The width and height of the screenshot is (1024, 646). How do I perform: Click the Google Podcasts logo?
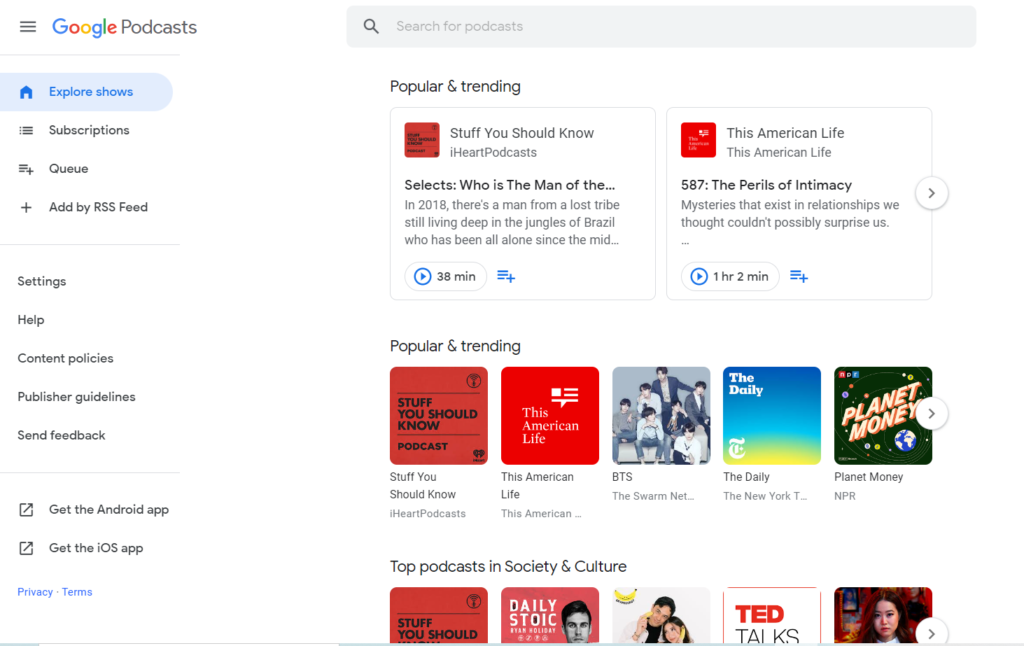[x=124, y=27]
